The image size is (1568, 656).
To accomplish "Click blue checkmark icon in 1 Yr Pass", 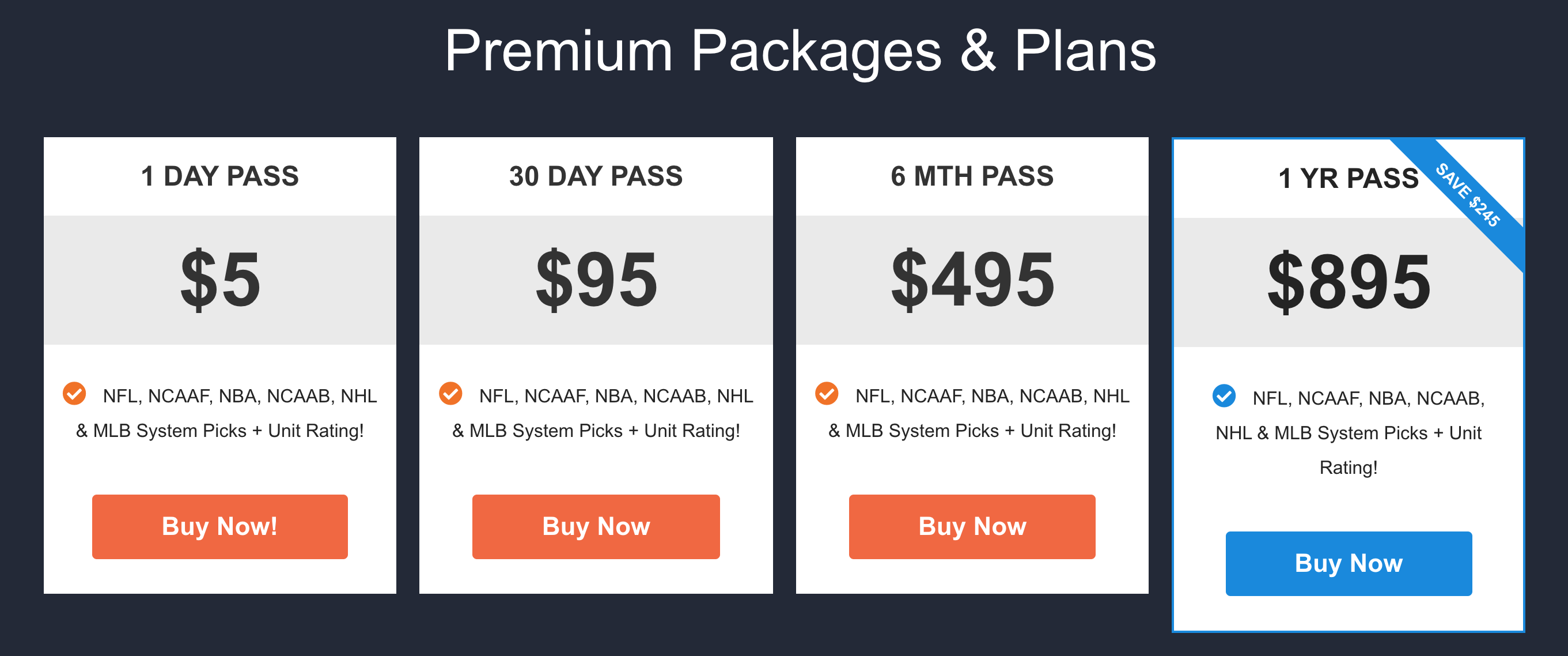I will [x=1224, y=396].
